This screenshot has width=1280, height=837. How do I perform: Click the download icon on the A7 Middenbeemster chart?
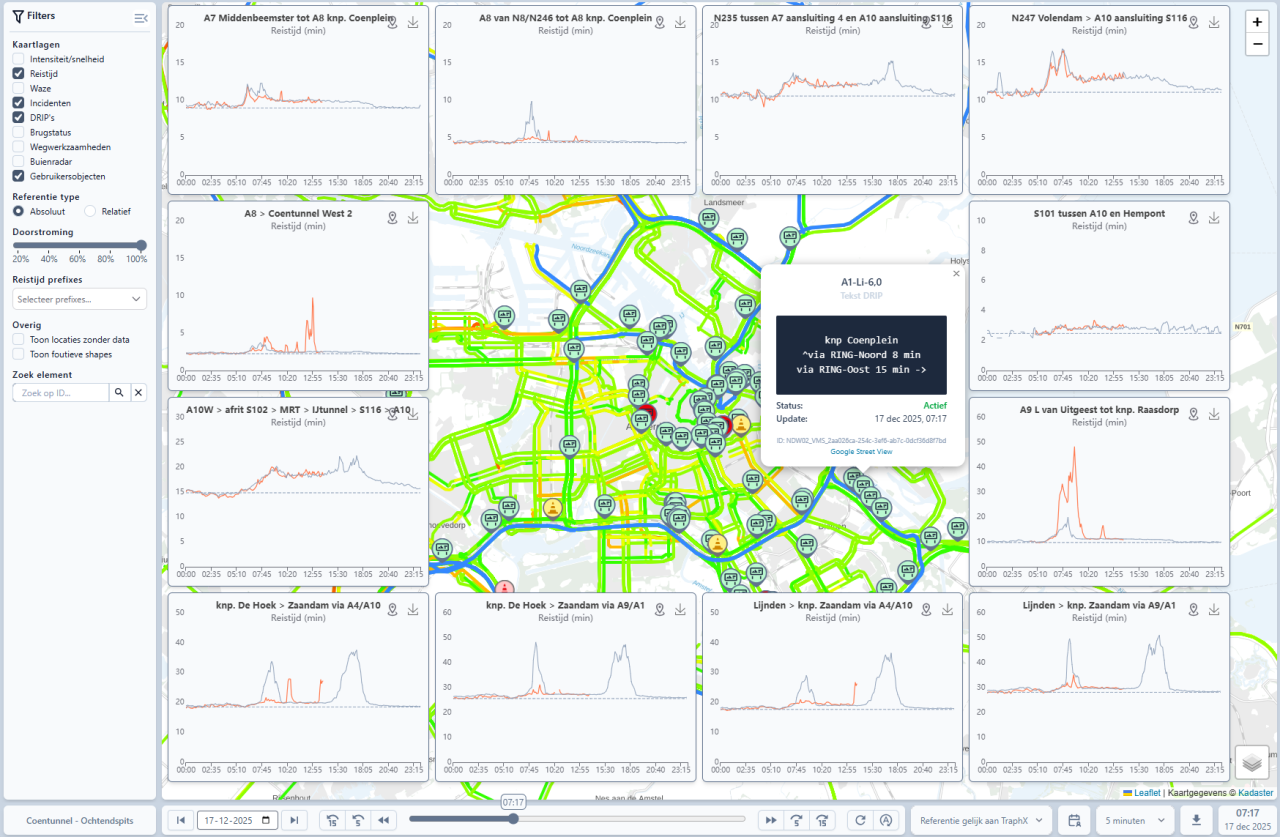click(412, 21)
